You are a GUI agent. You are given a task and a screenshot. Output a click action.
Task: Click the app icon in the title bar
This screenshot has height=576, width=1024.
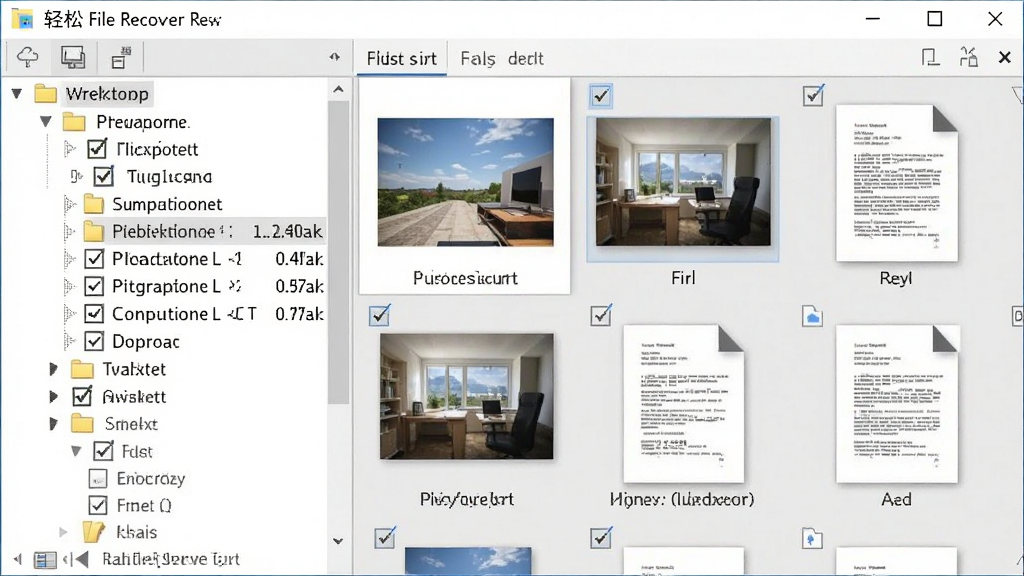(22, 19)
